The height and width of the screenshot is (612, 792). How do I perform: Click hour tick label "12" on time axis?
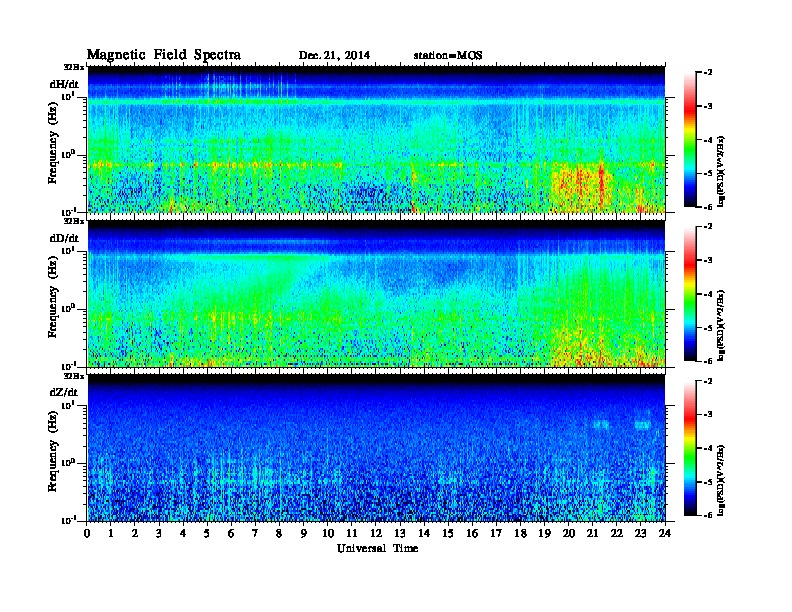(376, 533)
